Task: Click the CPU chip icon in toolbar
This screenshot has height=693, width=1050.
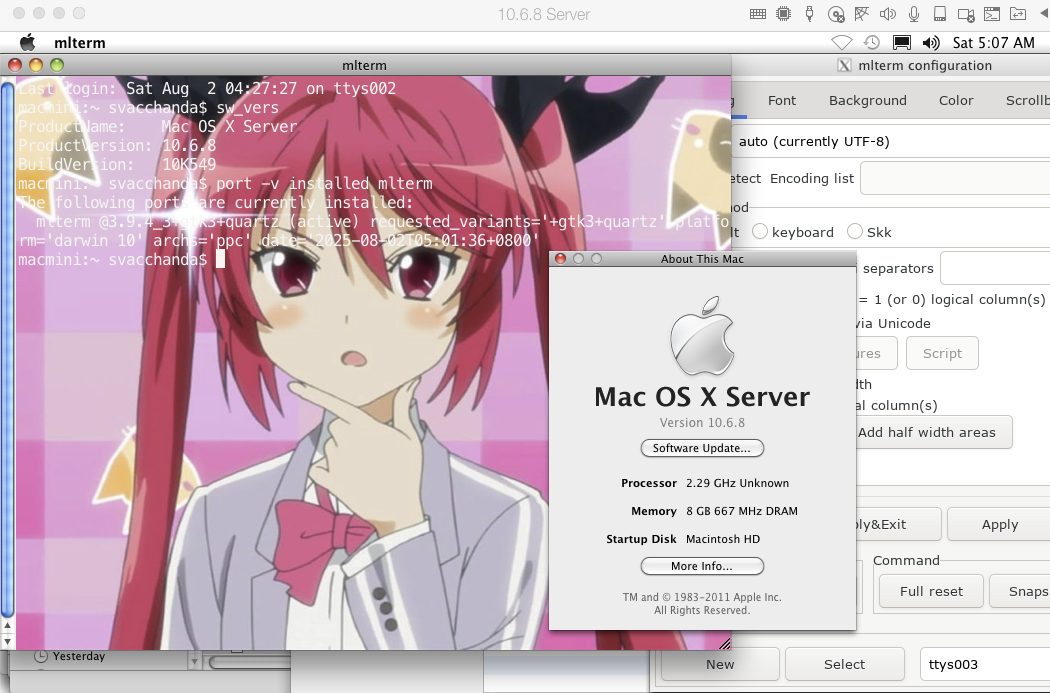Action: click(783, 14)
